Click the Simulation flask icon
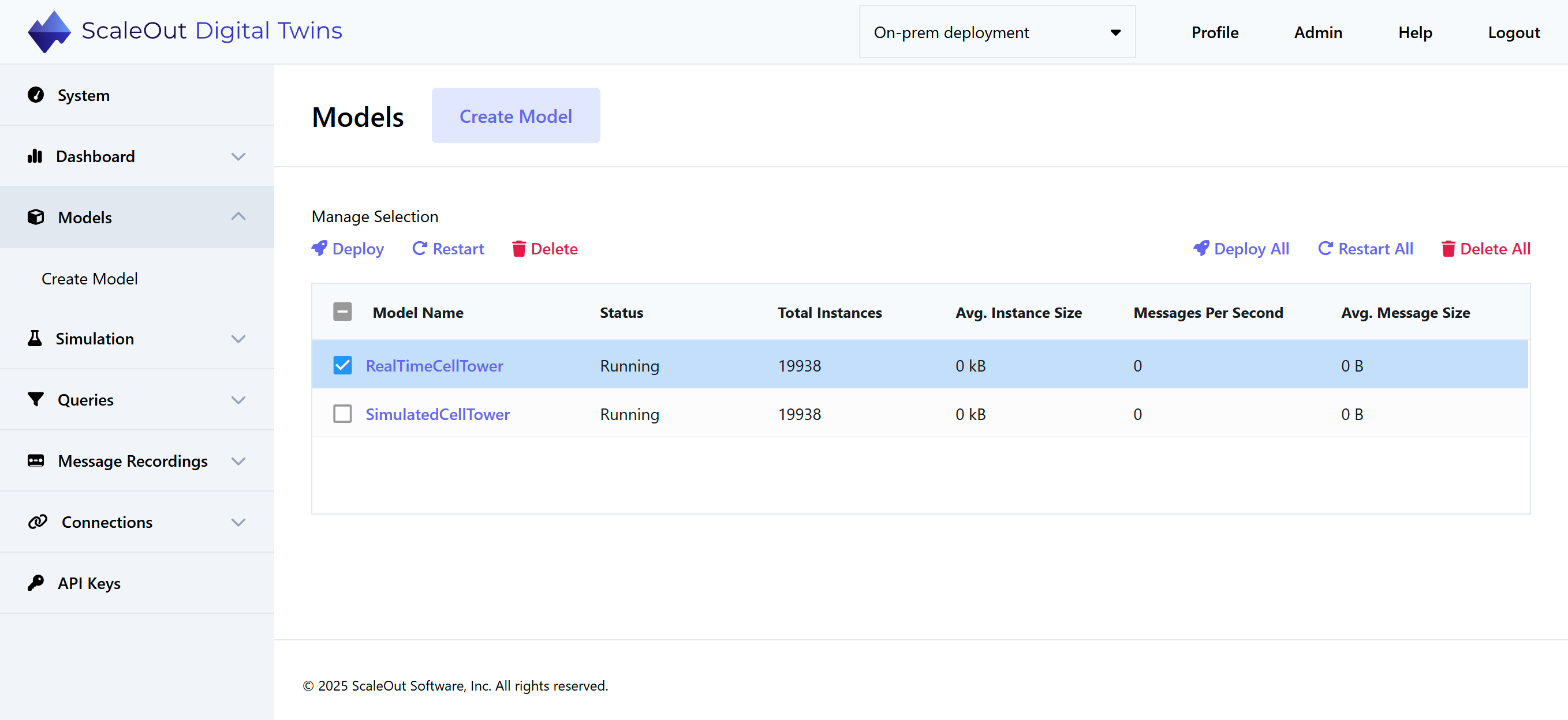1568x720 pixels. 35,339
